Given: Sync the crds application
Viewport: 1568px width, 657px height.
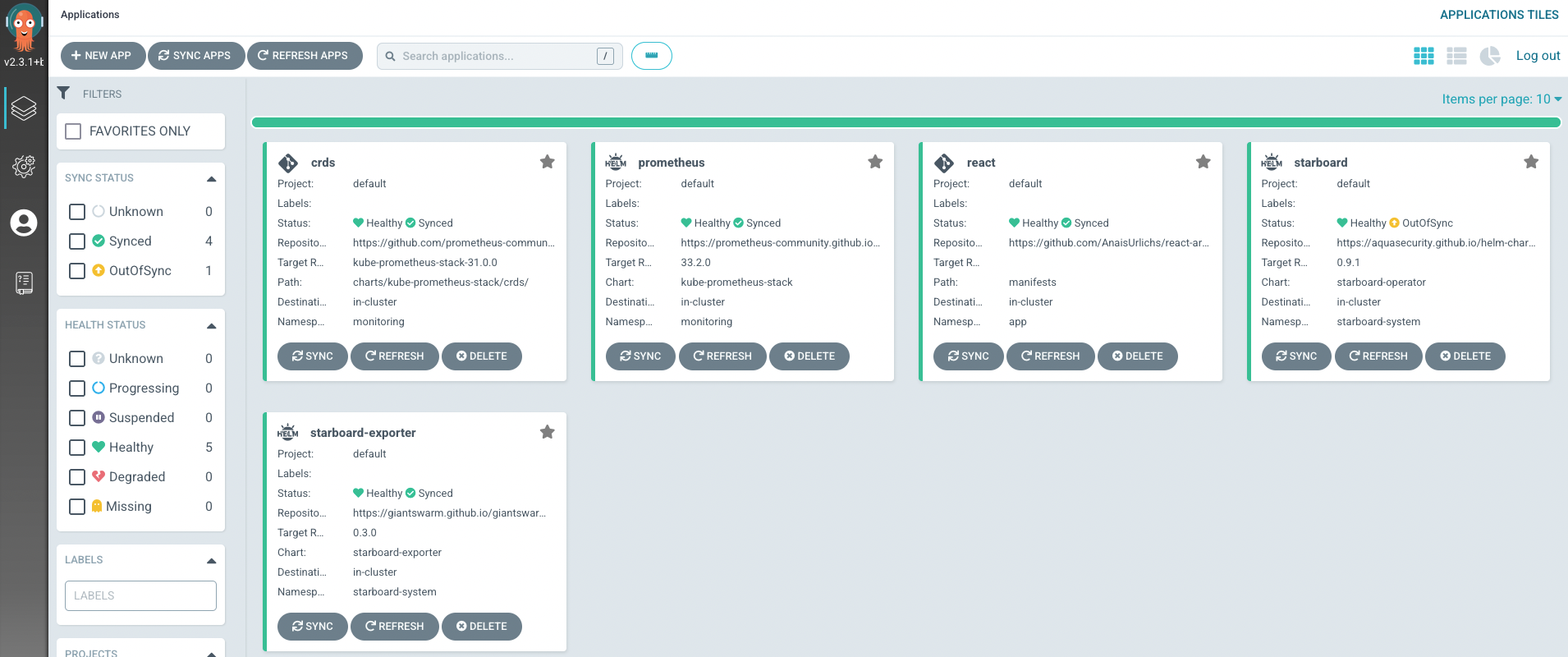Looking at the screenshot, I should pos(312,356).
